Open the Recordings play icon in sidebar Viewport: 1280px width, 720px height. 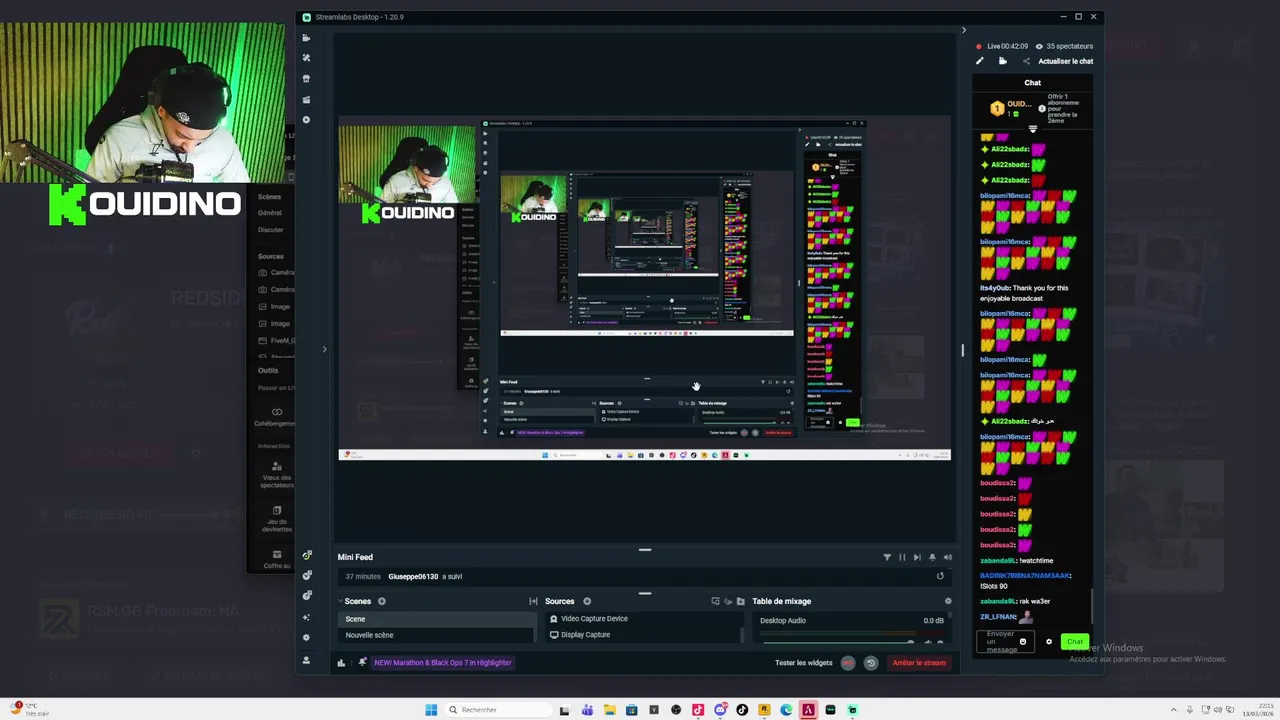tap(306, 120)
